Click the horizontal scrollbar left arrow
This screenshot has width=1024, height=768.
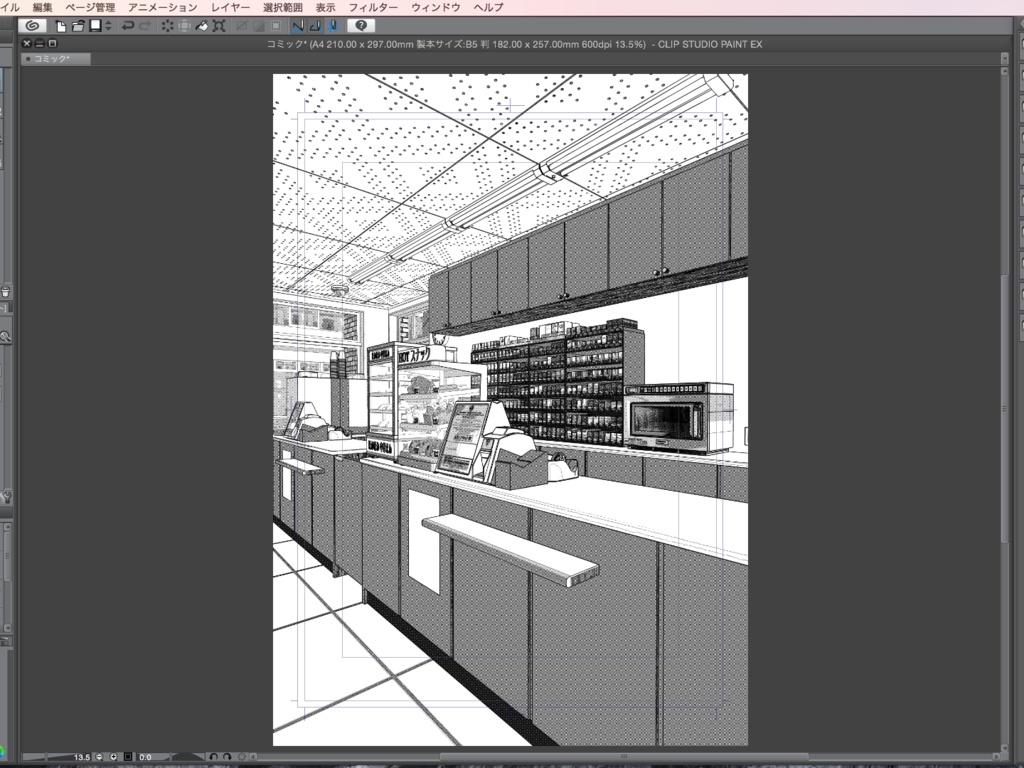tap(254, 758)
